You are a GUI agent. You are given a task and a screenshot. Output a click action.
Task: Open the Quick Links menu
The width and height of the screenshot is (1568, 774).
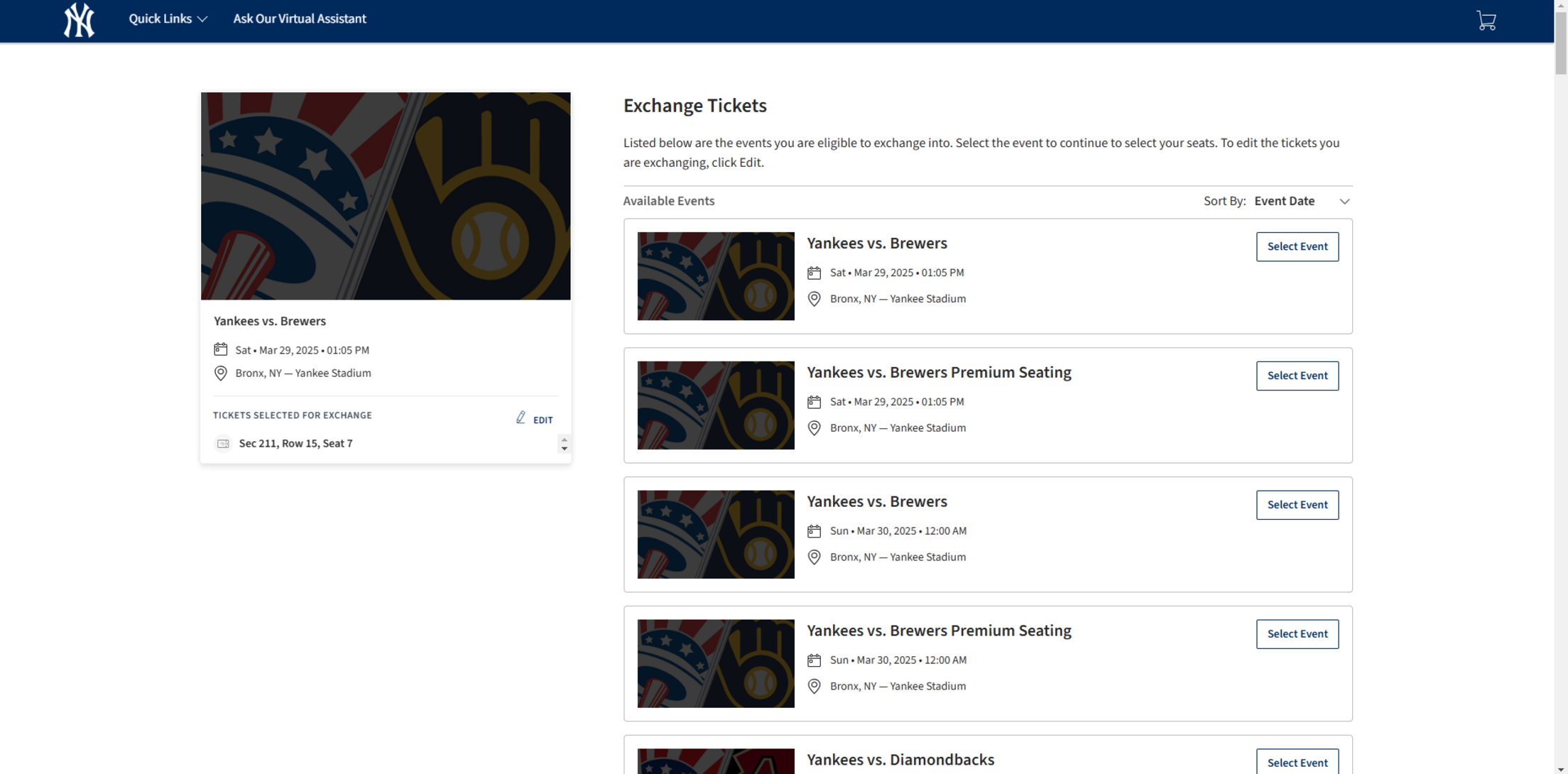click(162, 18)
